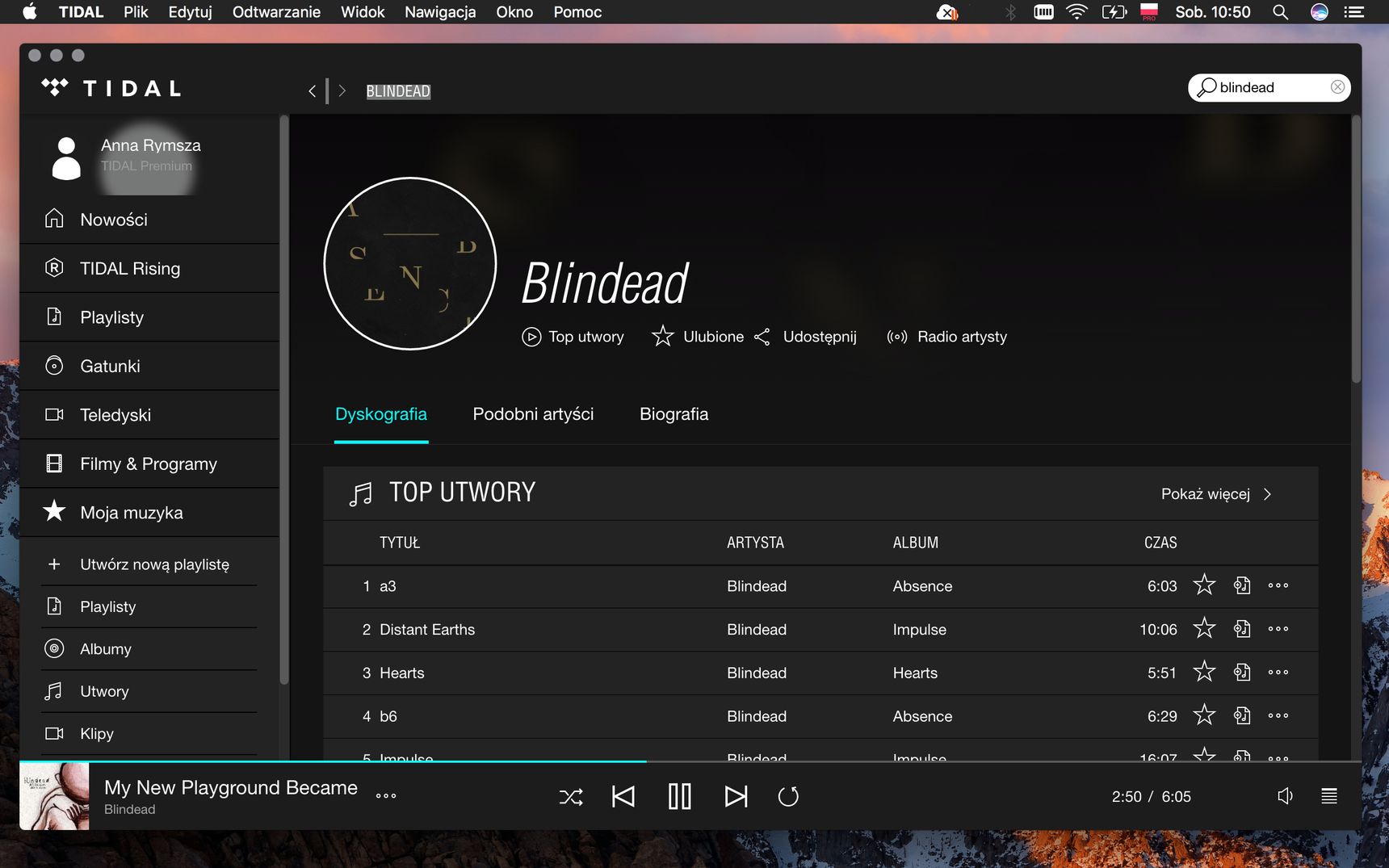Open Wi-Fi status menu

coord(1076,12)
